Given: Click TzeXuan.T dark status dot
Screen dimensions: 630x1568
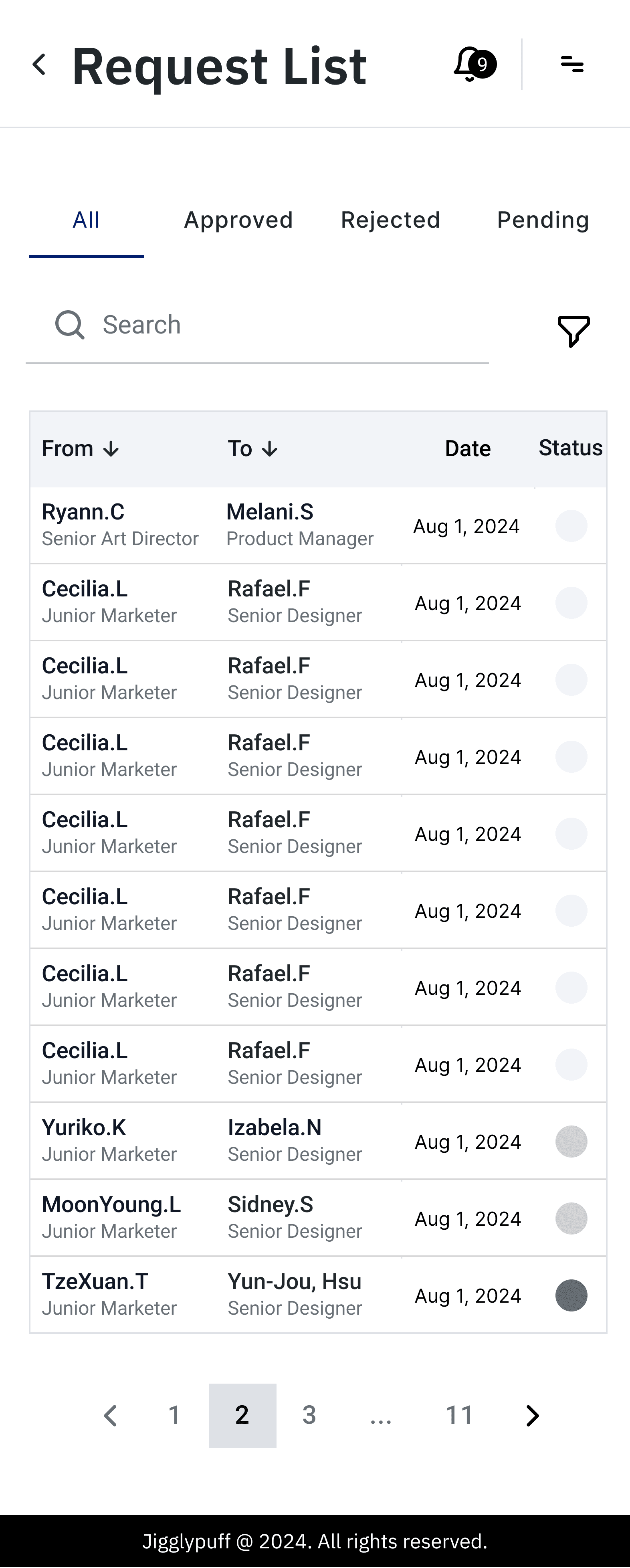Looking at the screenshot, I should click(x=571, y=1295).
